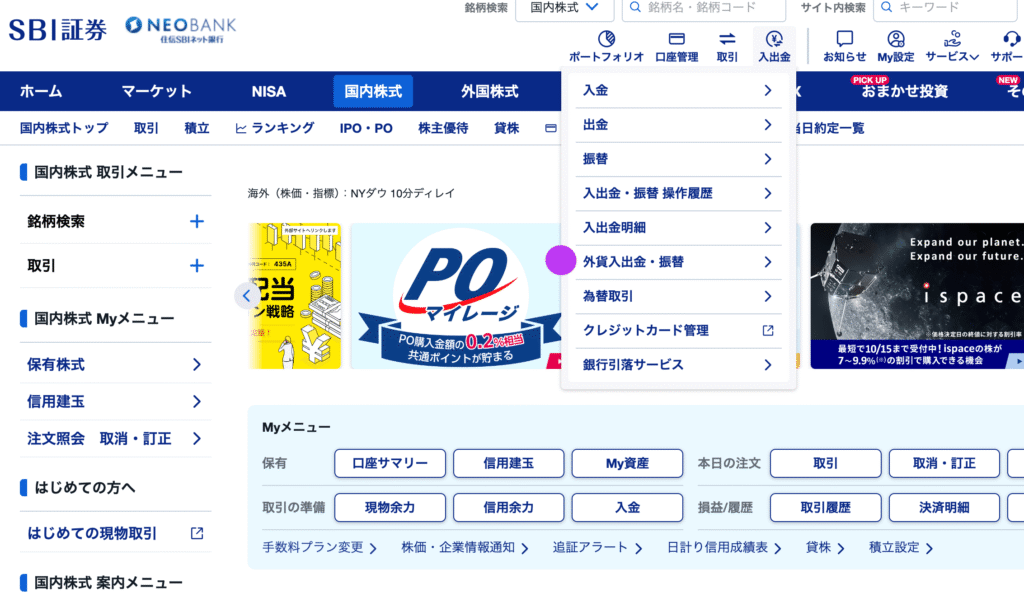Viewport: 1024px width, 597px height.
Task: Open 手数料プラン変更 link
Action: [319, 548]
